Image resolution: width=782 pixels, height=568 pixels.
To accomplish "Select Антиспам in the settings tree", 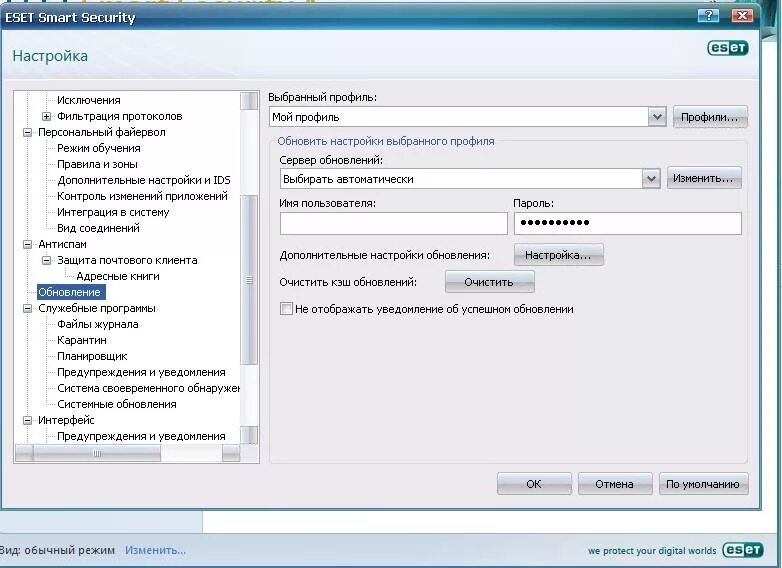I will click(x=62, y=244).
